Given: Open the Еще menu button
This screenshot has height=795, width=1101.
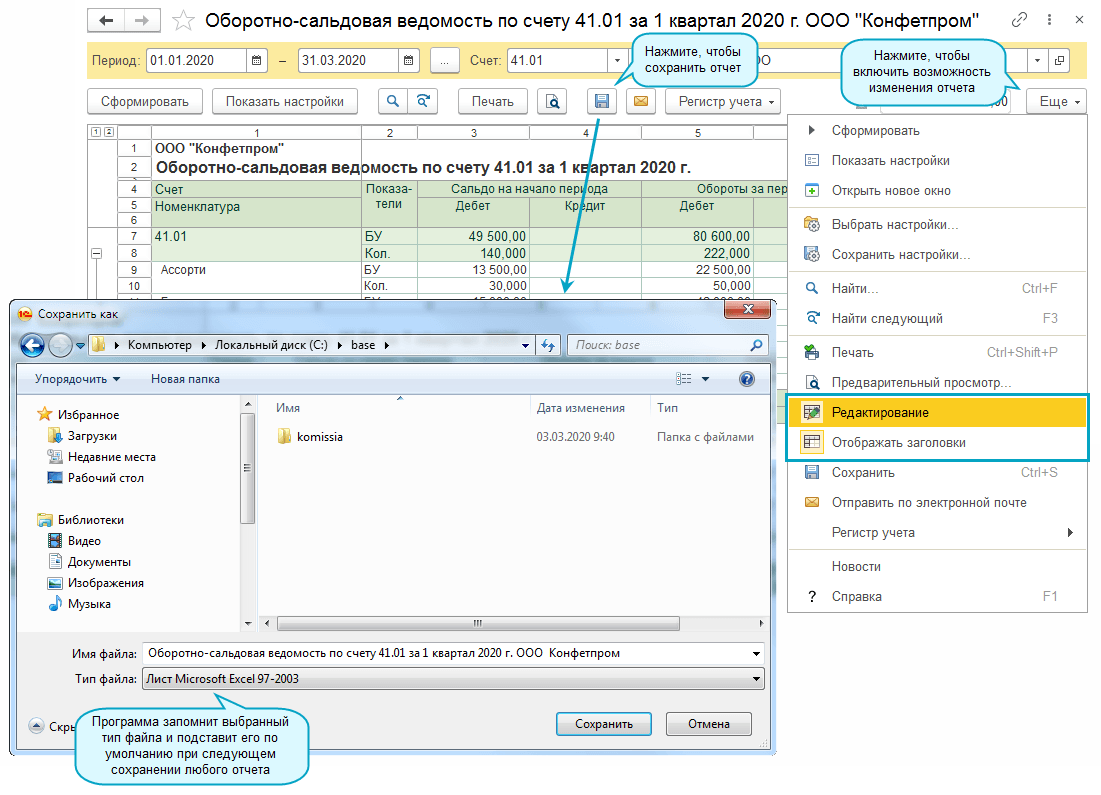Looking at the screenshot, I should 1057,101.
